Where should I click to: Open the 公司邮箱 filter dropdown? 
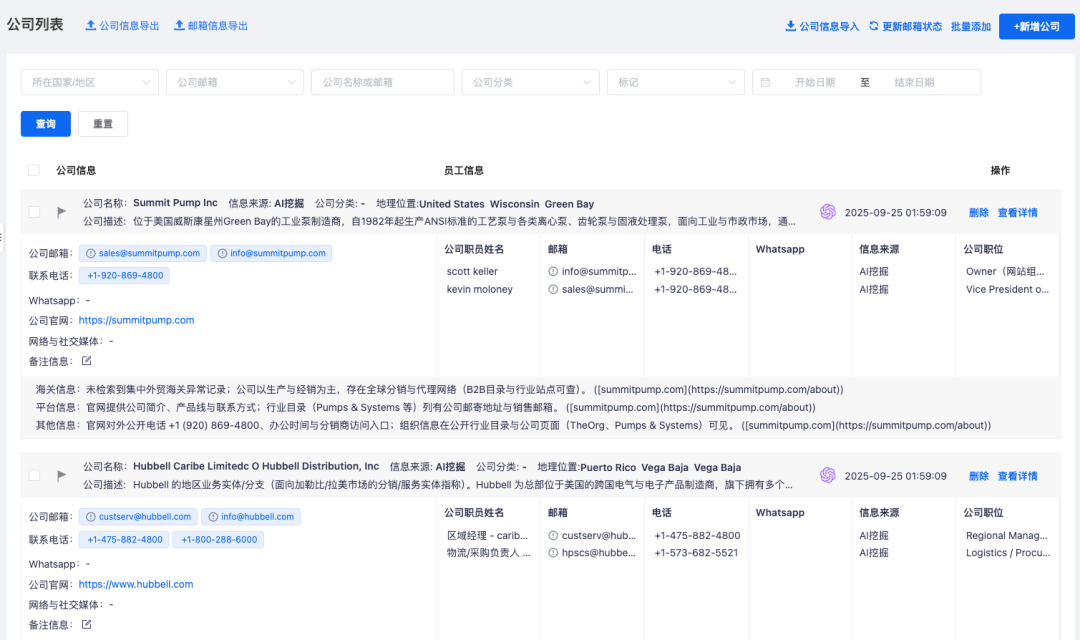tap(235, 82)
